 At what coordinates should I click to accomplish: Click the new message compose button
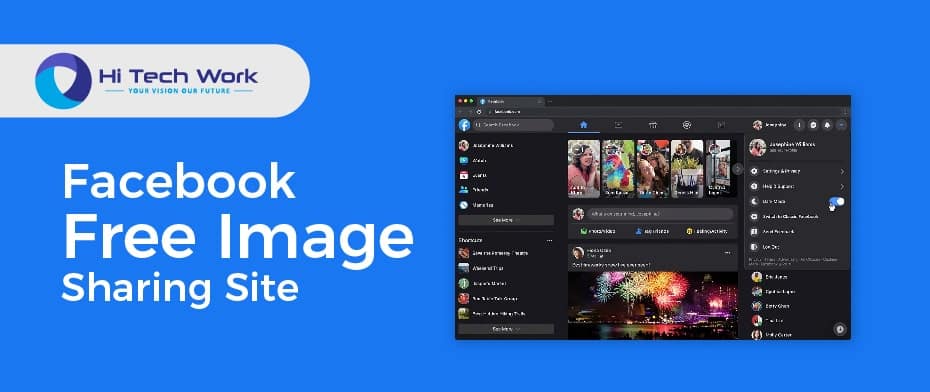839,329
